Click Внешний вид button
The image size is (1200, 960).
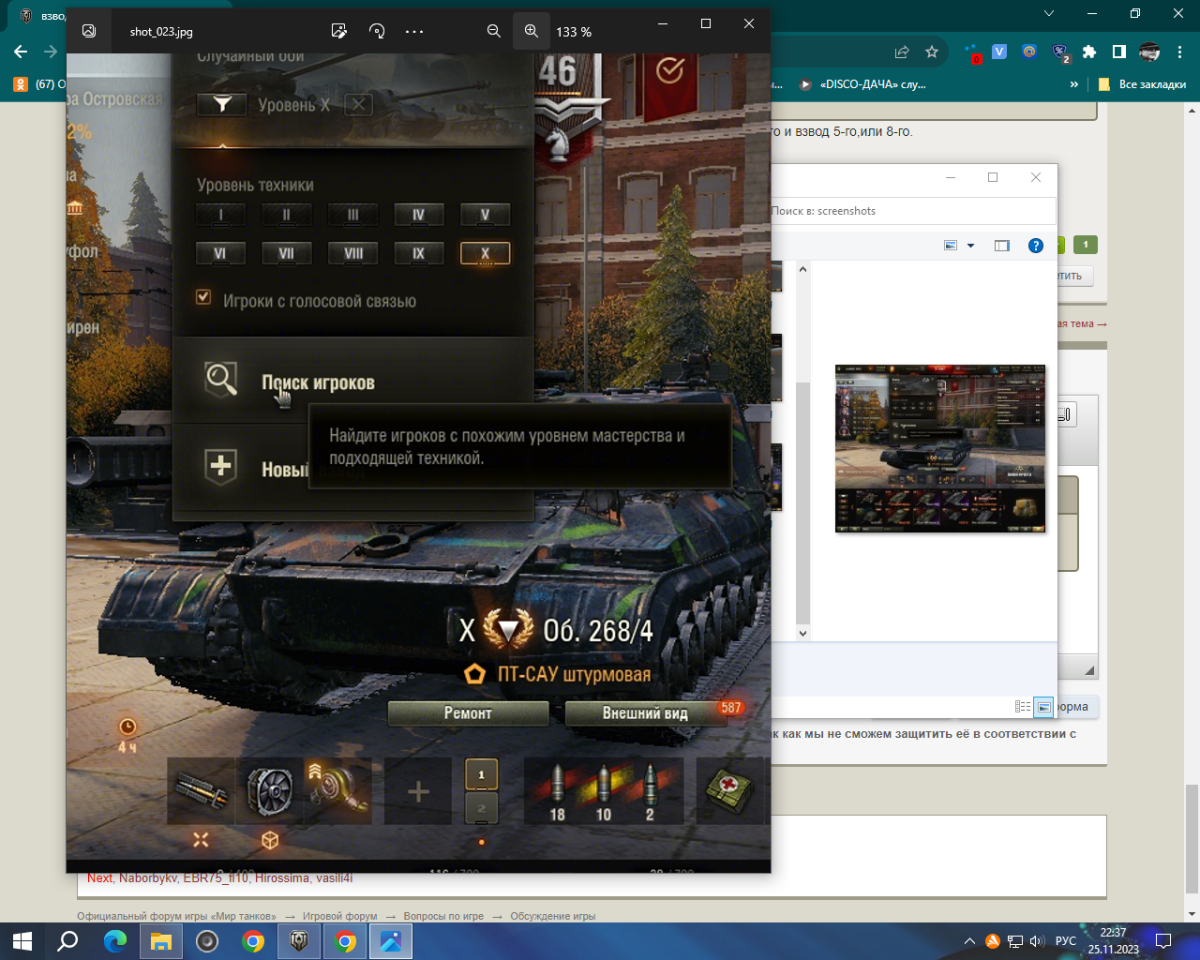[x=645, y=713]
